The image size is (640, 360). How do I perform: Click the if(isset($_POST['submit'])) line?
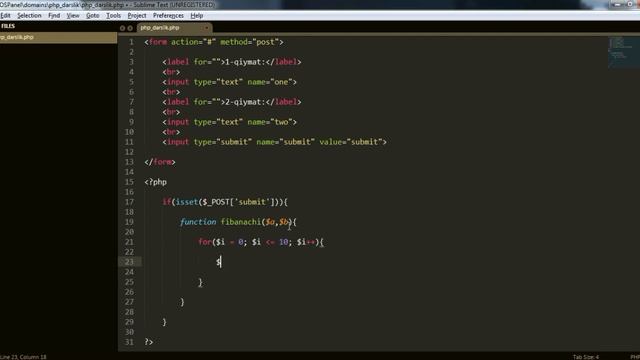(x=225, y=202)
